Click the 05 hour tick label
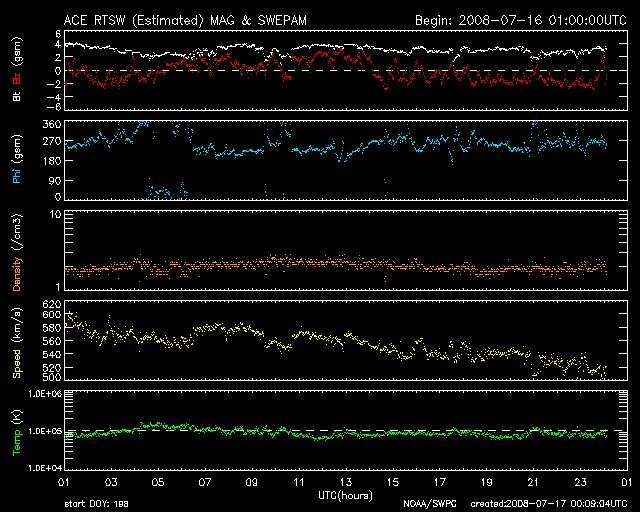Screen dimensions: 640x512 click(157, 483)
